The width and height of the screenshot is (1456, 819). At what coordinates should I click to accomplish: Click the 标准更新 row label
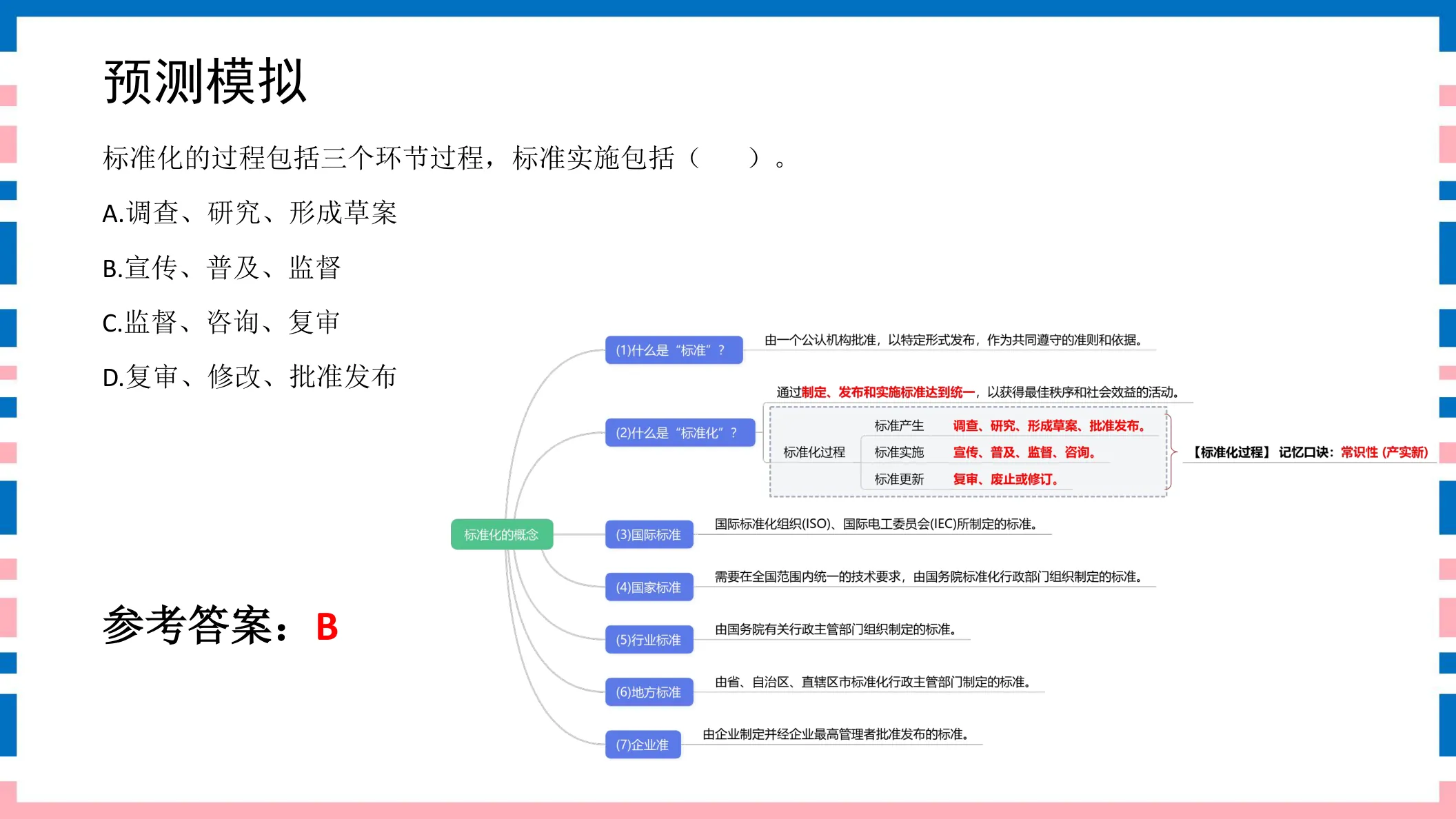point(899,479)
